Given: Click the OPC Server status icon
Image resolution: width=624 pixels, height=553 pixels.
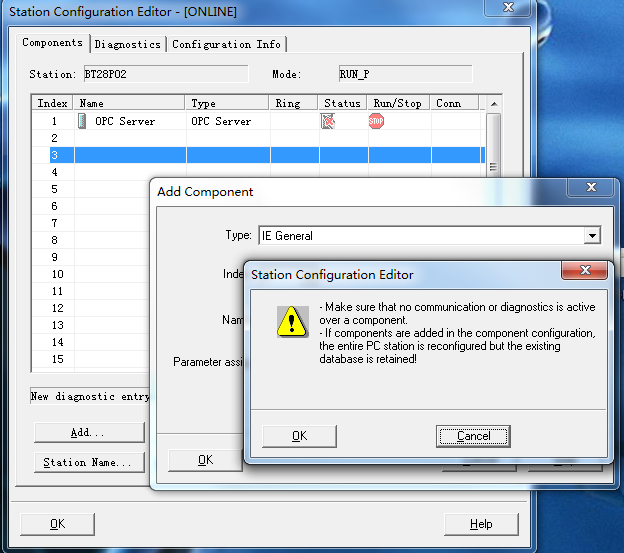Looking at the screenshot, I should coord(328,121).
